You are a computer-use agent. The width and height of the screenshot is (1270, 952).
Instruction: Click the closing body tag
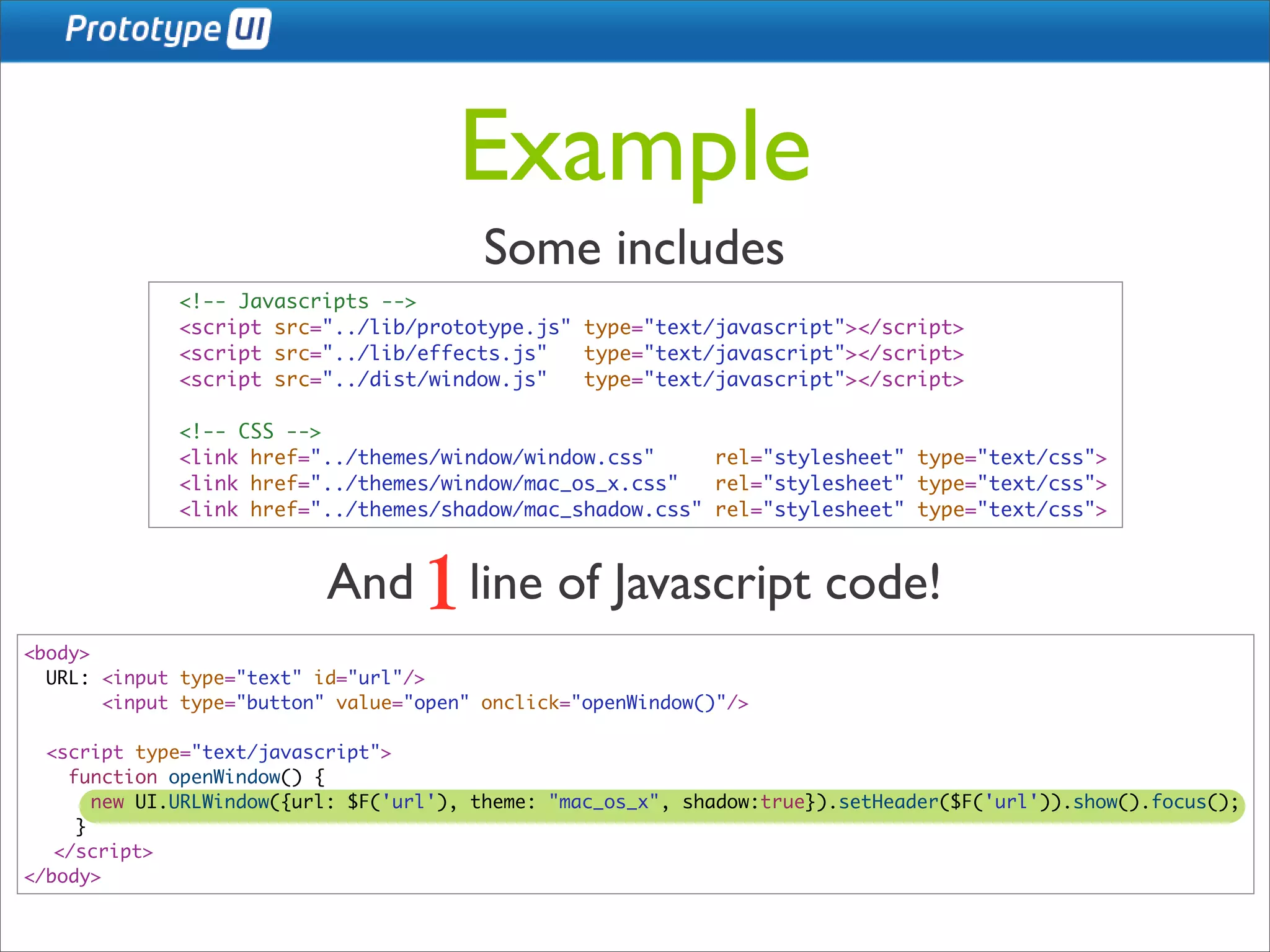click(x=62, y=876)
